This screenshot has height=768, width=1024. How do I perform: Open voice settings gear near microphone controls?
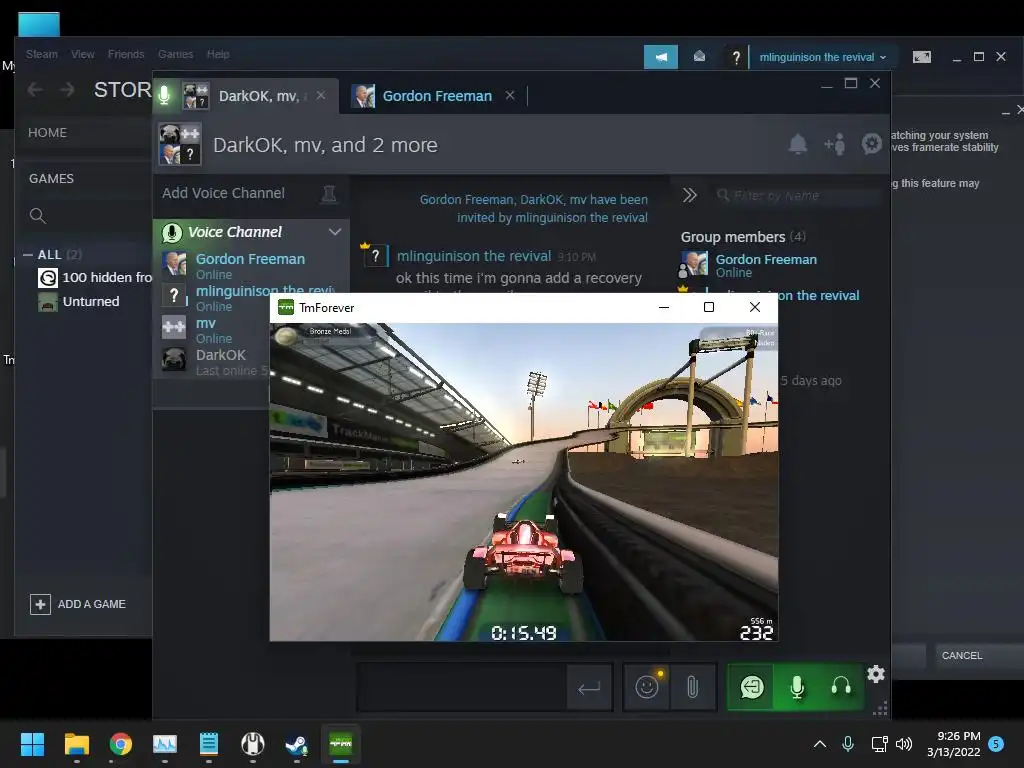[876, 673]
